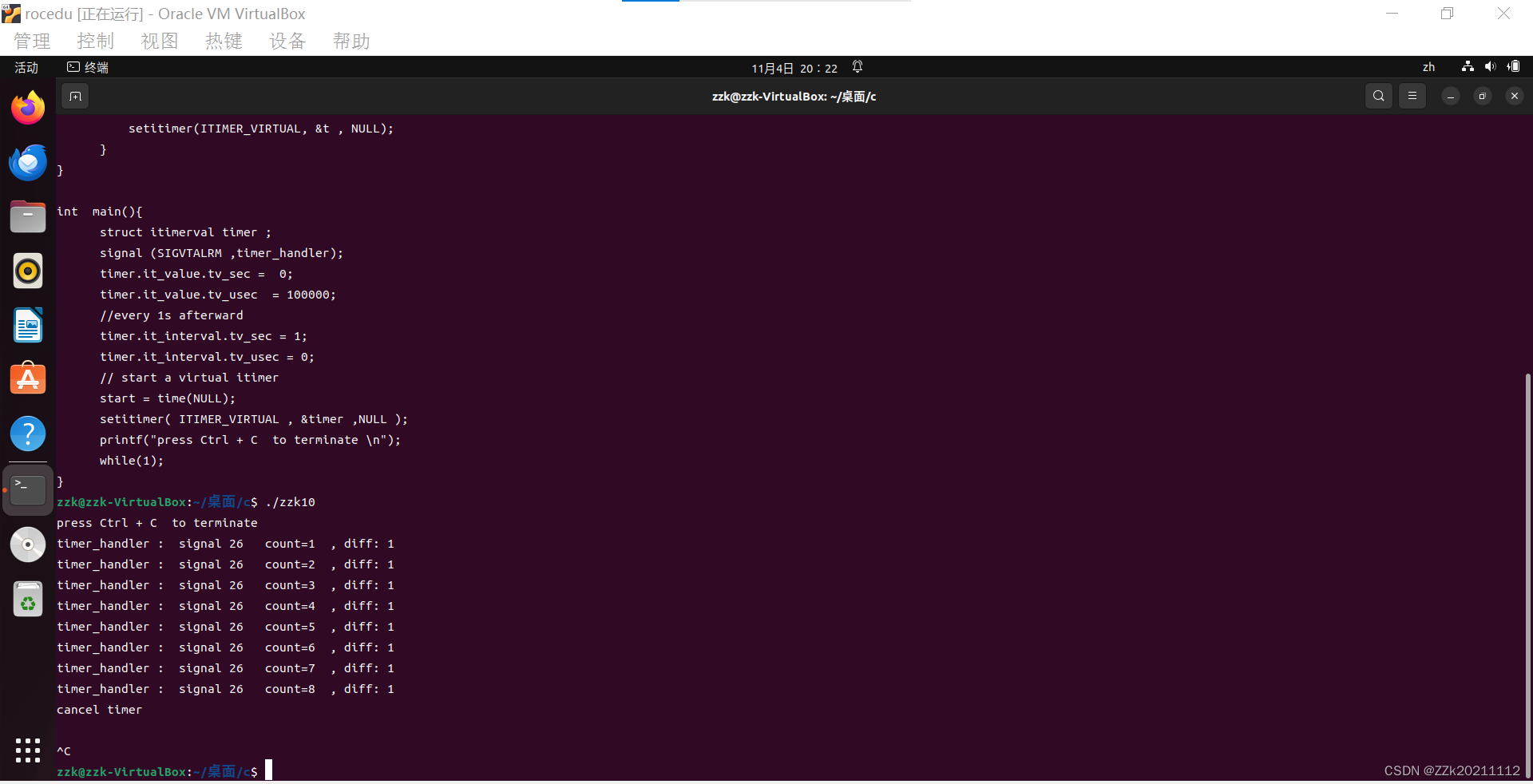Click the terminal vertical scrollbar

point(1527,575)
